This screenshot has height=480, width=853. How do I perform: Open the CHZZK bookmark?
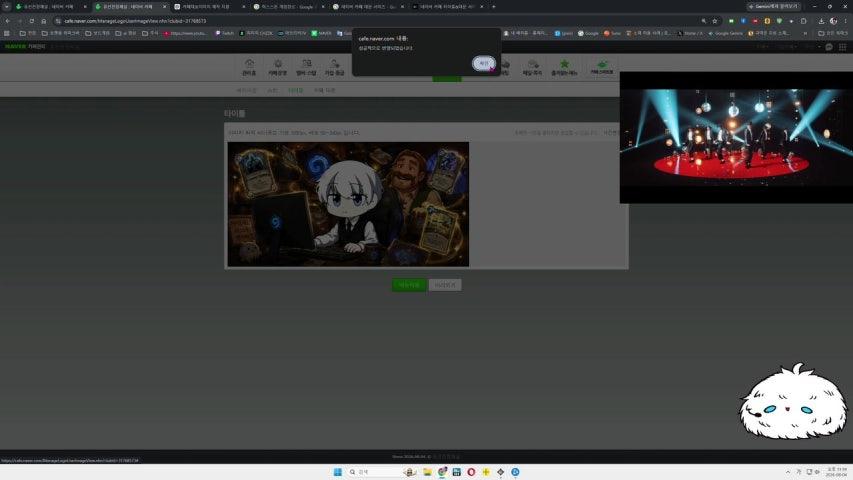click(256, 33)
